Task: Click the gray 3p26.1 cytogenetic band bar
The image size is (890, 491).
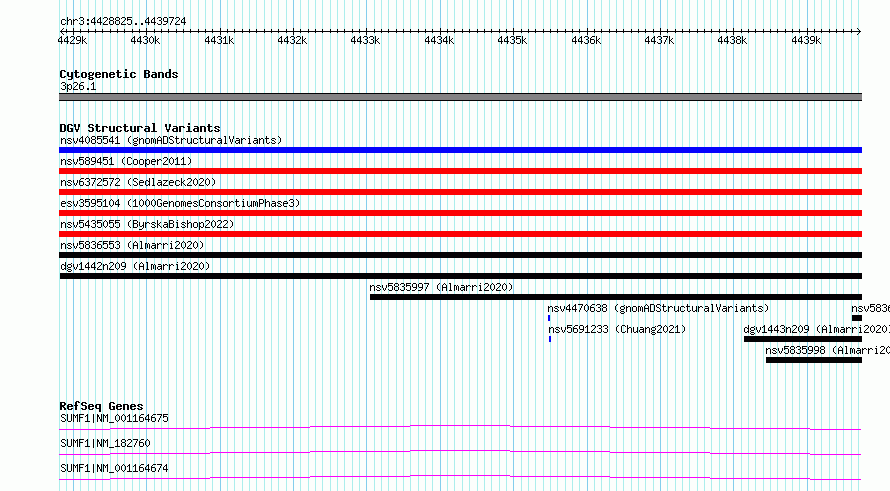Action: pos(460,97)
